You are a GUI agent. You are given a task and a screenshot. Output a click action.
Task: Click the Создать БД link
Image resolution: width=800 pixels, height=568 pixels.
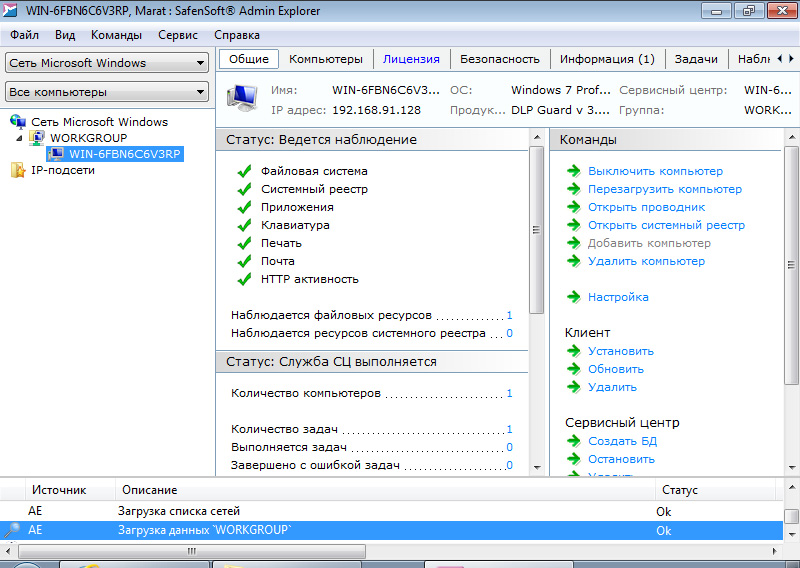[622, 440]
